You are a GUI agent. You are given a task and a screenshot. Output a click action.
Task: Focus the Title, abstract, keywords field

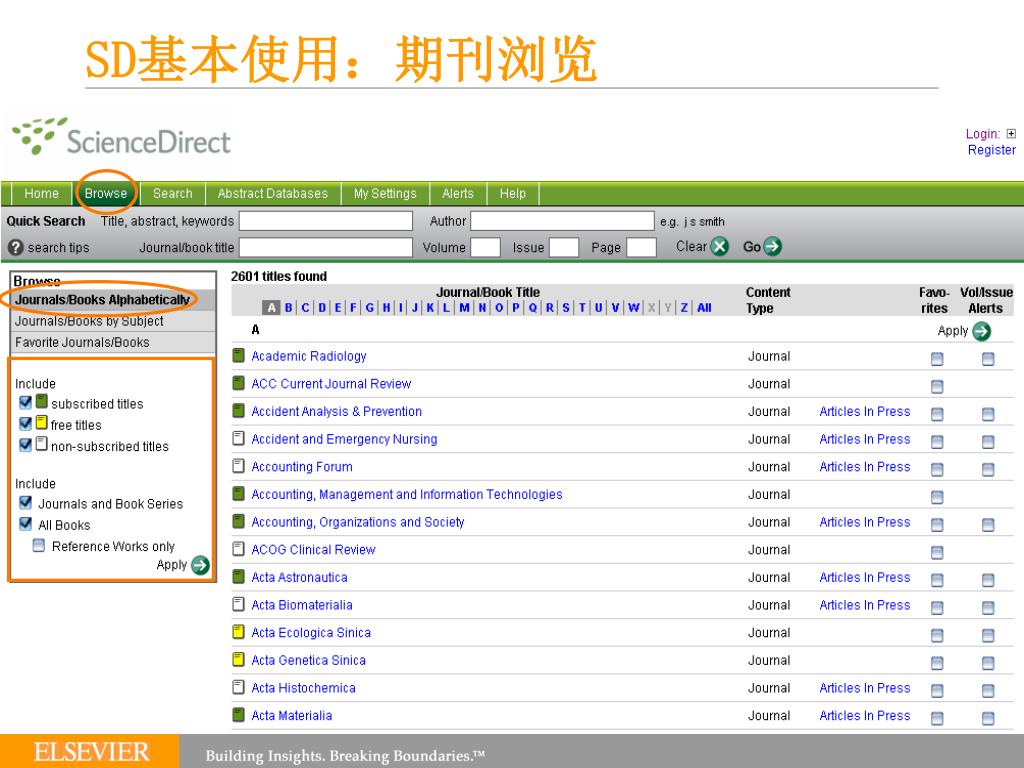(x=326, y=221)
